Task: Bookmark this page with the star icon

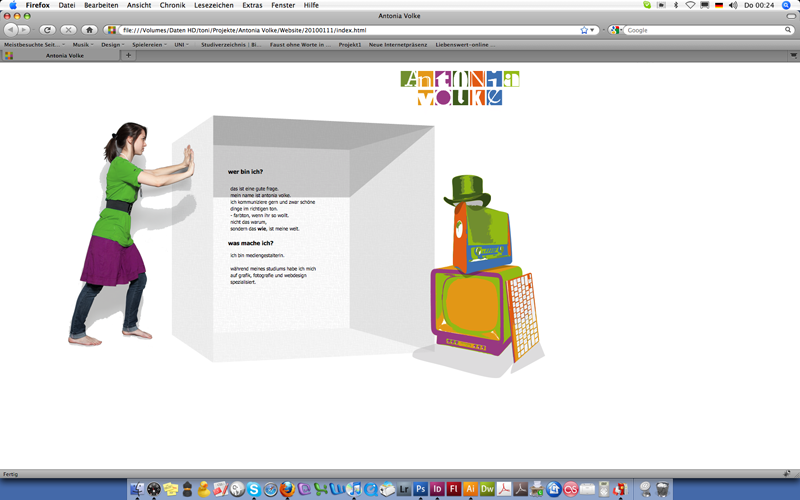Action: (x=584, y=30)
